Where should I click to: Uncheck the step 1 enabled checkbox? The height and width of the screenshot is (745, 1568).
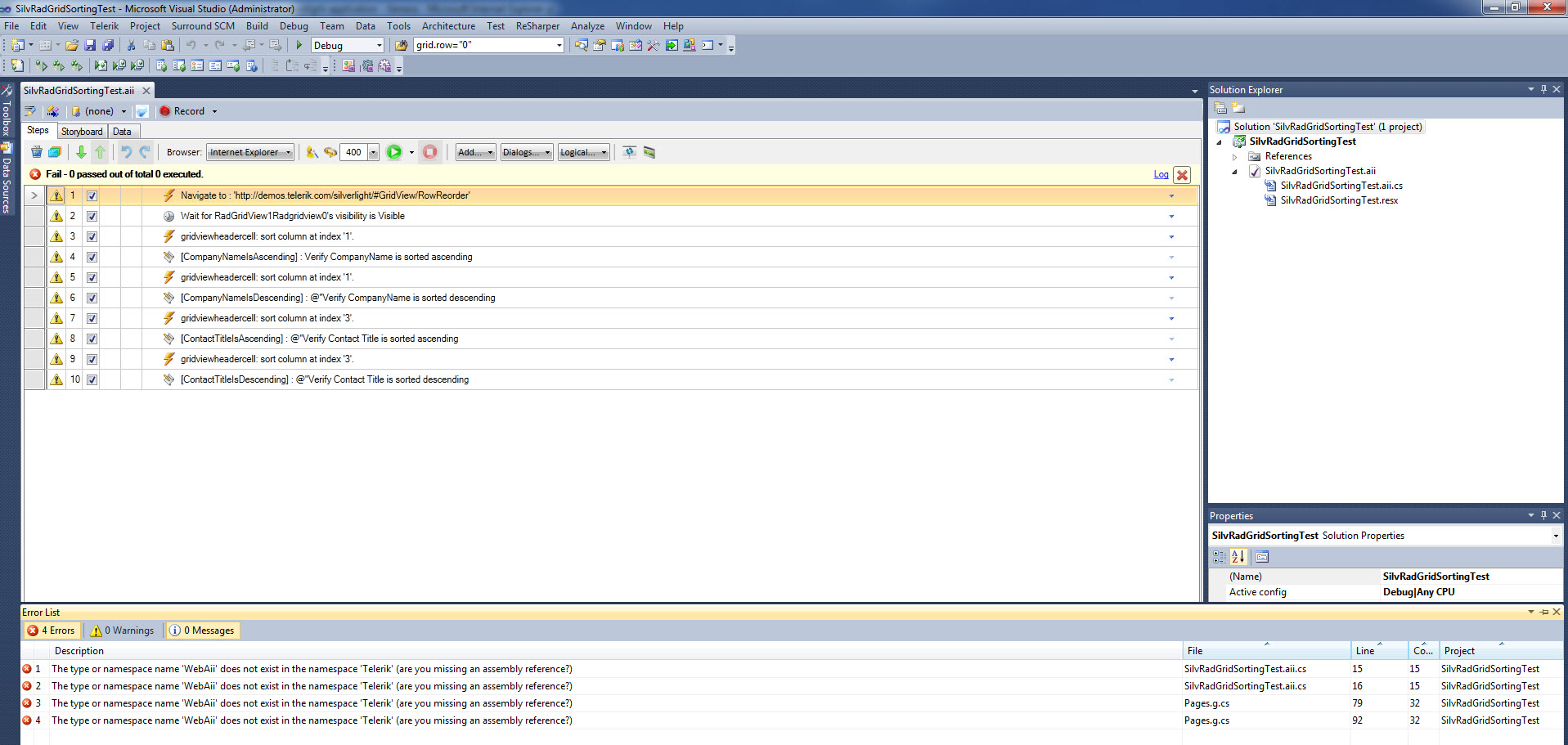pyautogui.click(x=92, y=195)
